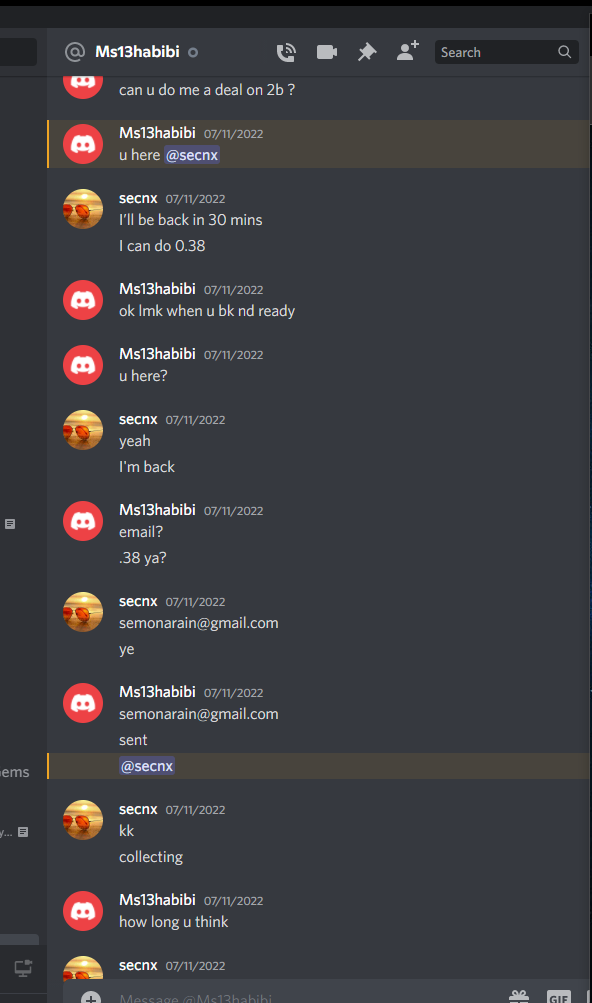
Task: Click Ms13habibi name in the chat header
Action: [137, 52]
